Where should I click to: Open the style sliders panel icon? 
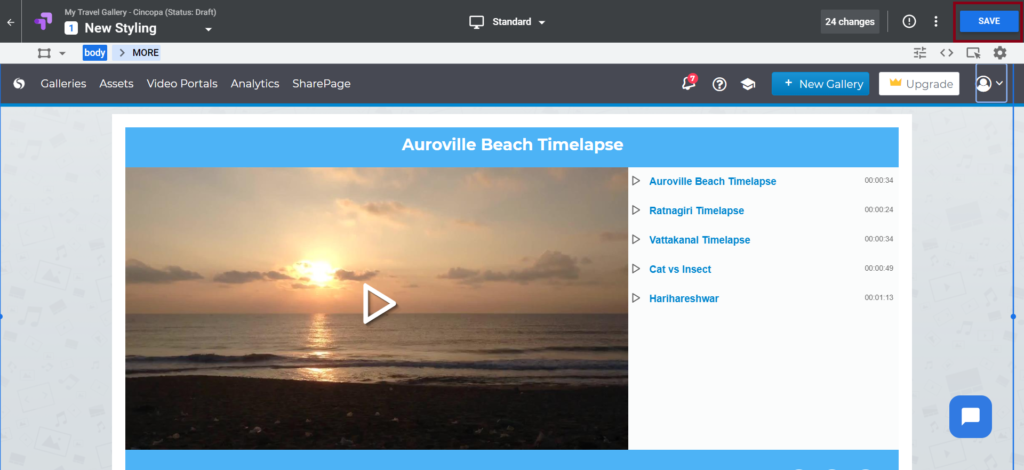[920, 53]
